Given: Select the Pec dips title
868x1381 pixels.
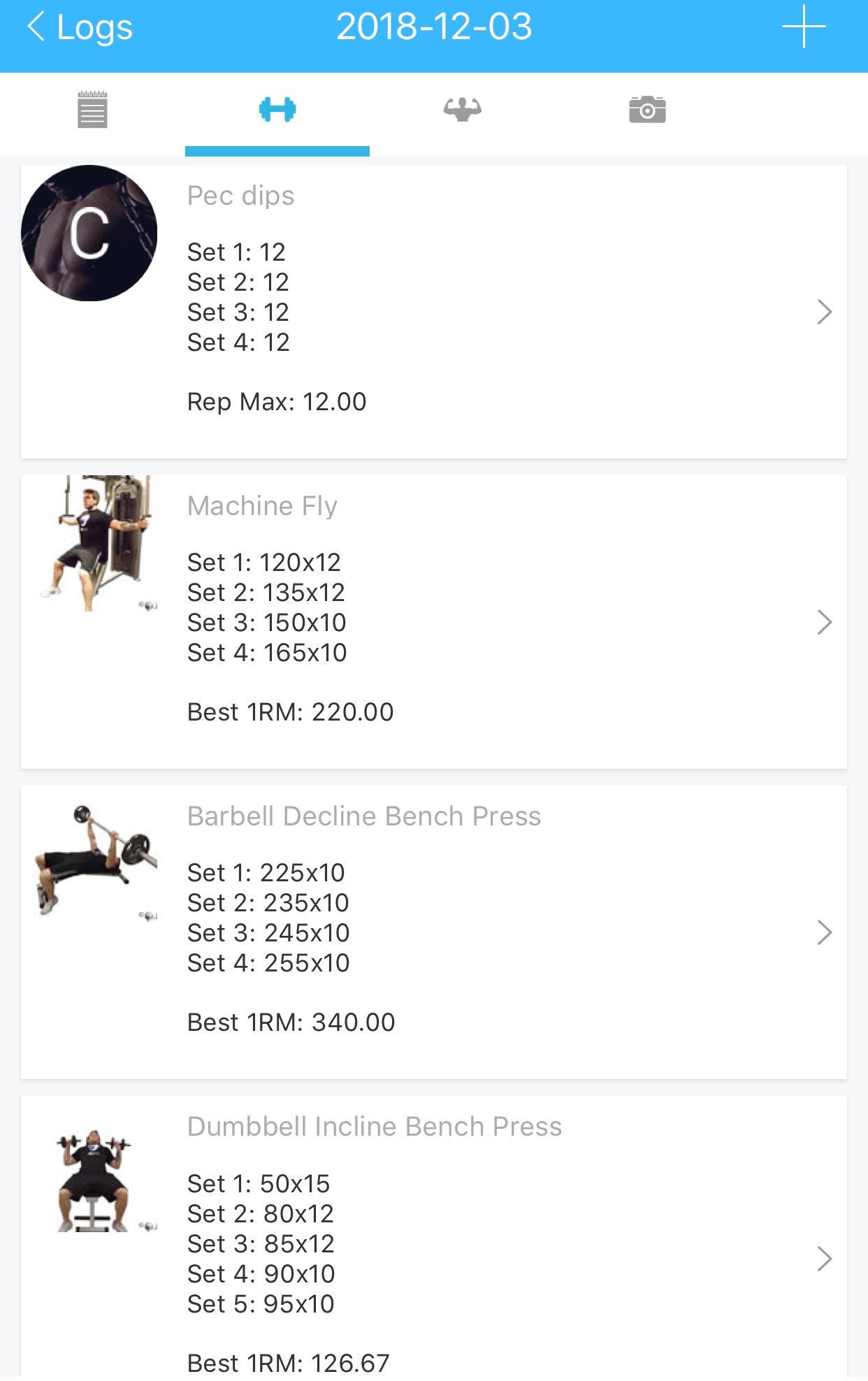Looking at the screenshot, I should (240, 196).
